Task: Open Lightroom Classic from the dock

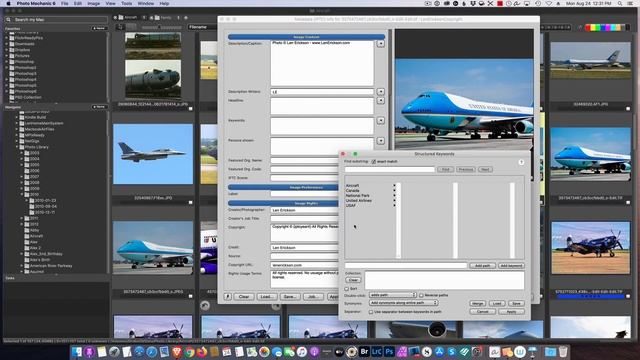Action: click(x=377, y=352)
